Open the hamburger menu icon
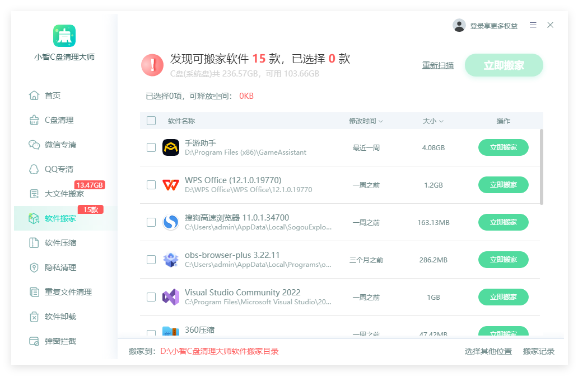Screen dimensions: 579x376 (x=533, y=25)
